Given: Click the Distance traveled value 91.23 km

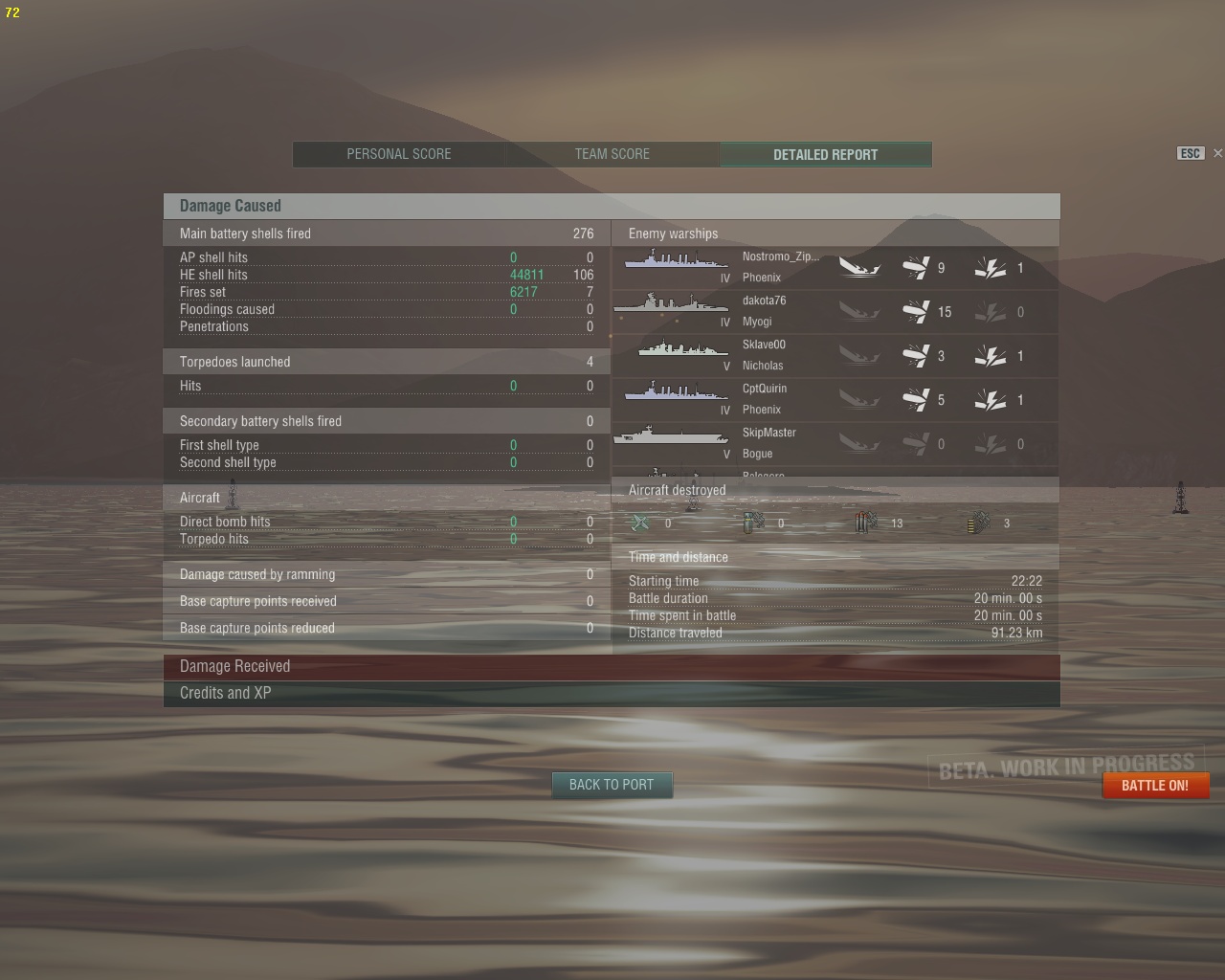Looking at the screenshot, I should click(1017, 633).
